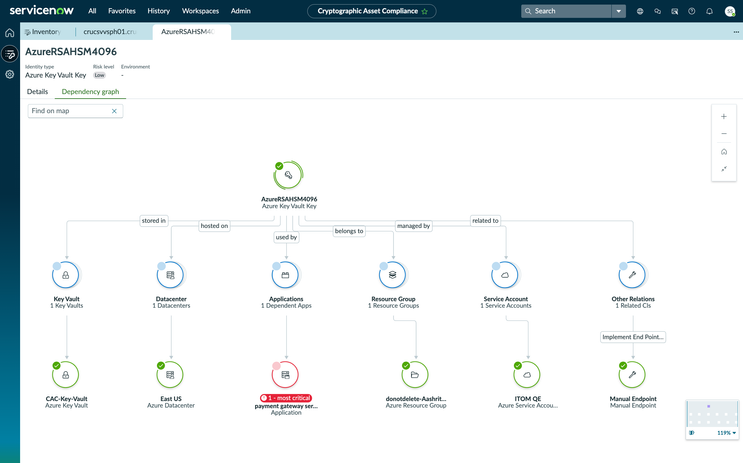Select the East US datacenter node
Image resolution: width=743 pixels, height=463 pixels.
170,375
